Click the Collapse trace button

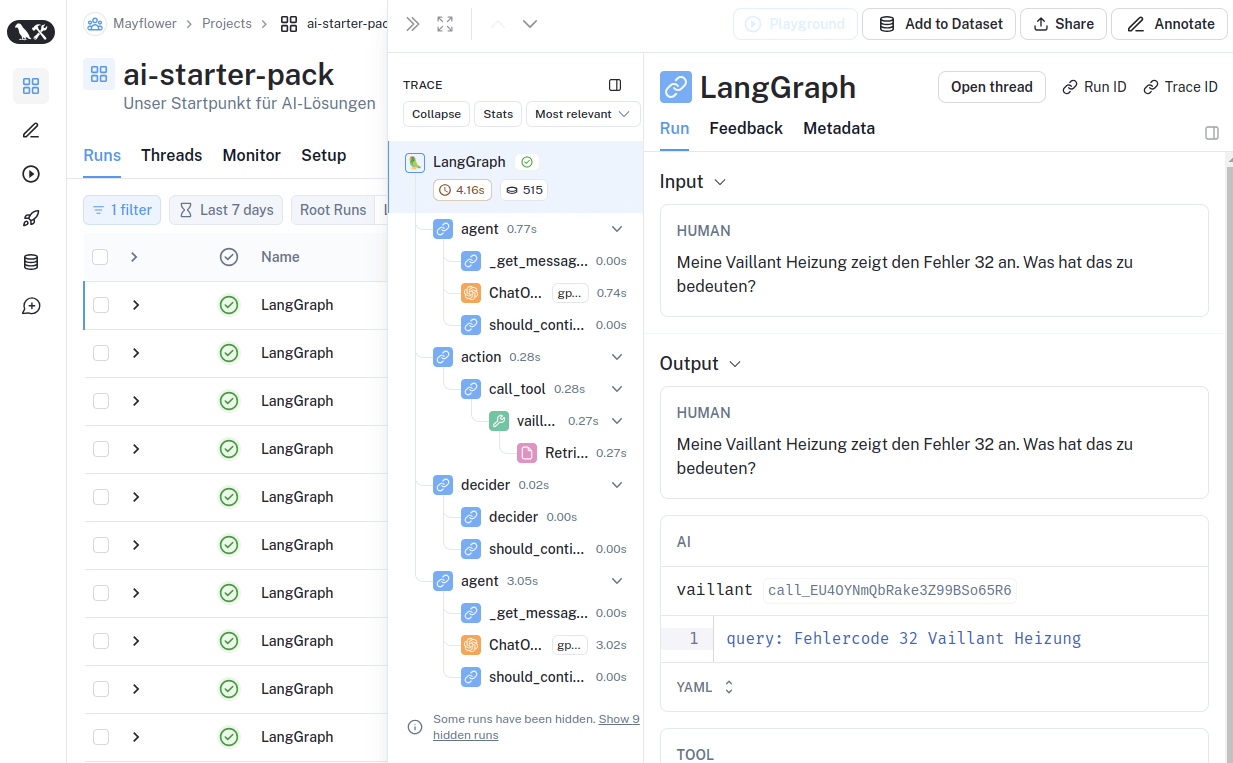tap(436, 114)
